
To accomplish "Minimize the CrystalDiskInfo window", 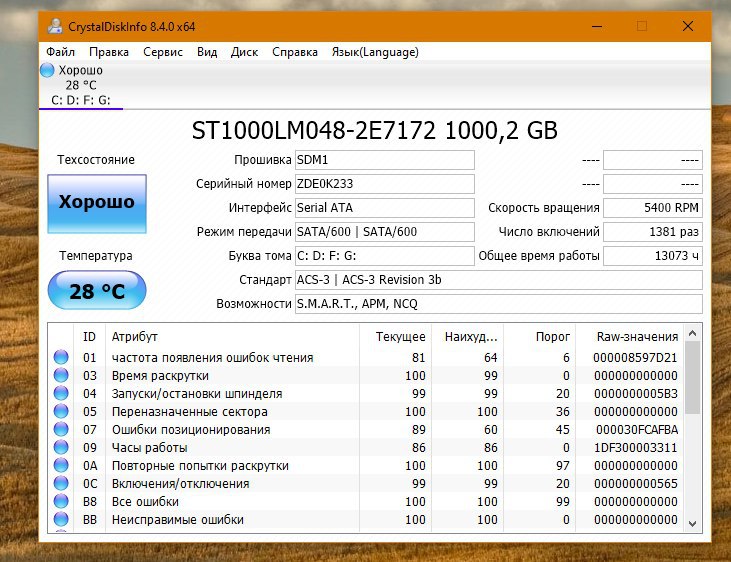I will pyautogui.click(x=597, y=27).
